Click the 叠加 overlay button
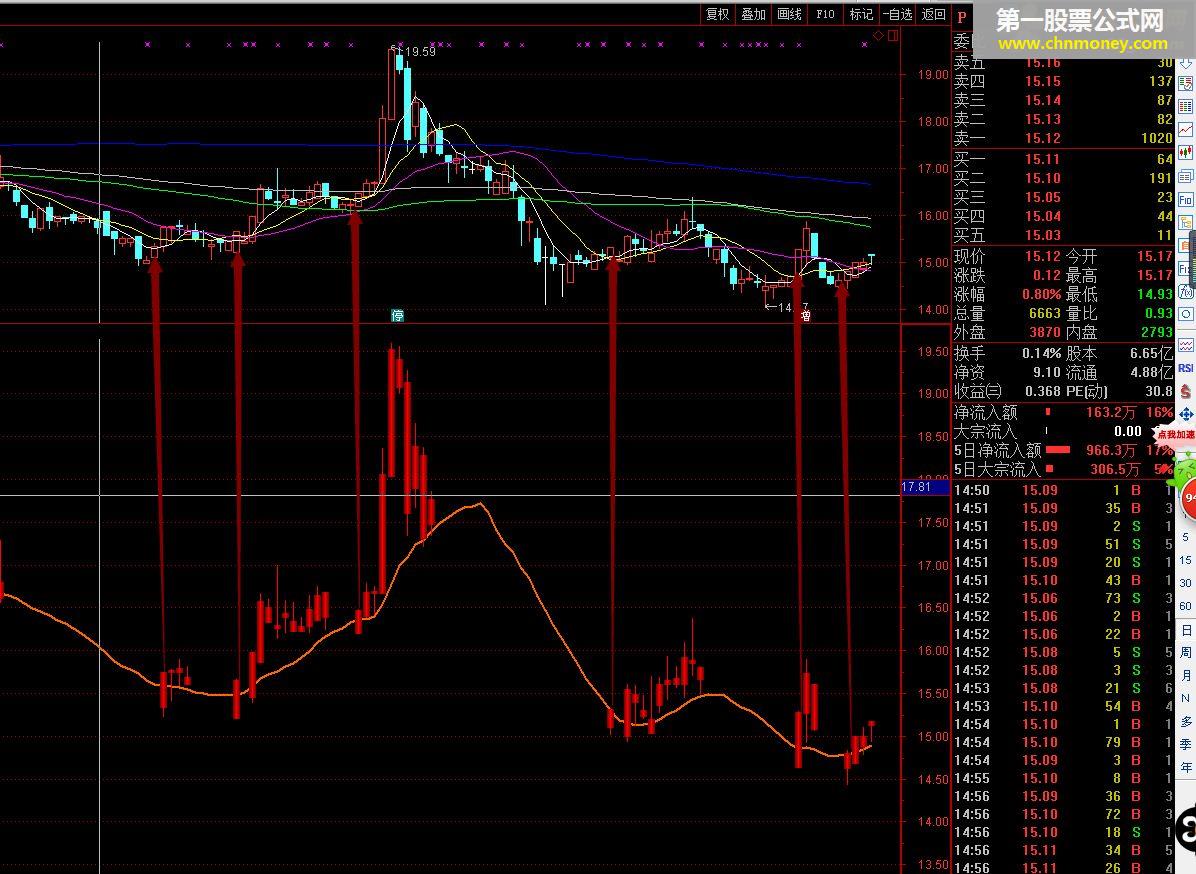1196x874 pixels. (x=754, y=14)
